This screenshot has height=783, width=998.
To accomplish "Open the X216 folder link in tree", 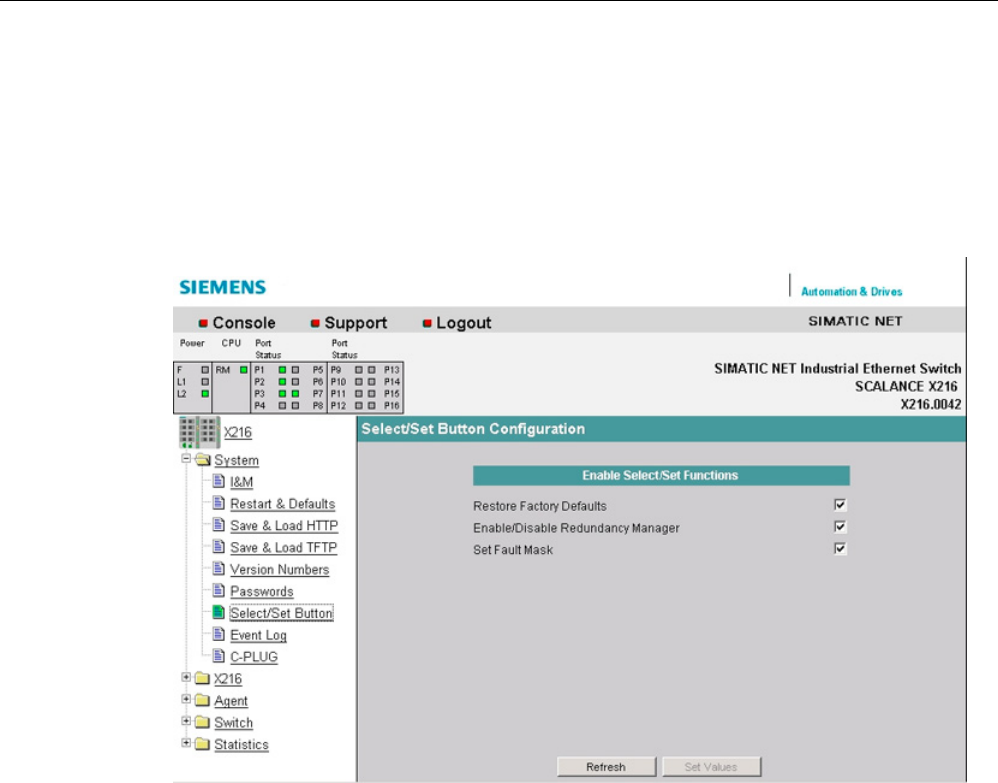I will 228,679.
